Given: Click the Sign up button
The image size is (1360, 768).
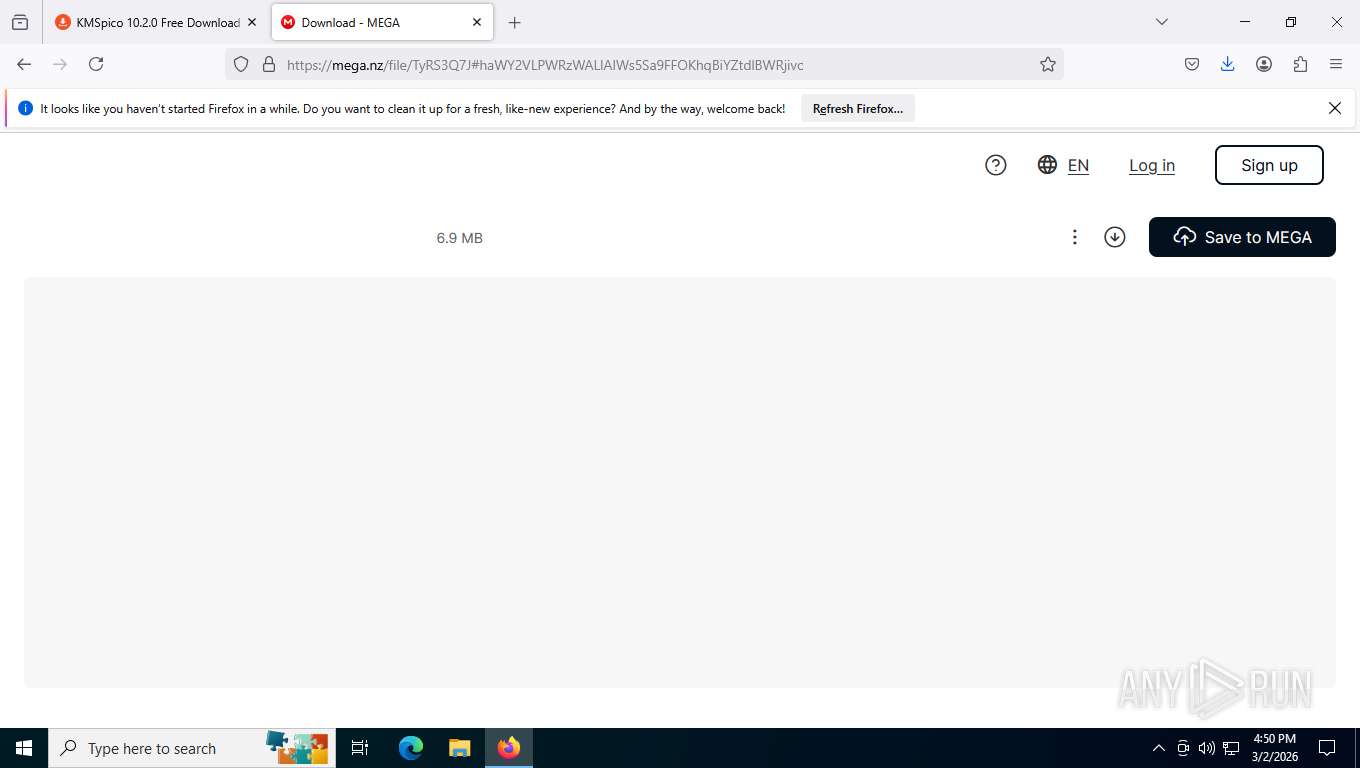Looking at the screenshot, I should [1269, 165].
